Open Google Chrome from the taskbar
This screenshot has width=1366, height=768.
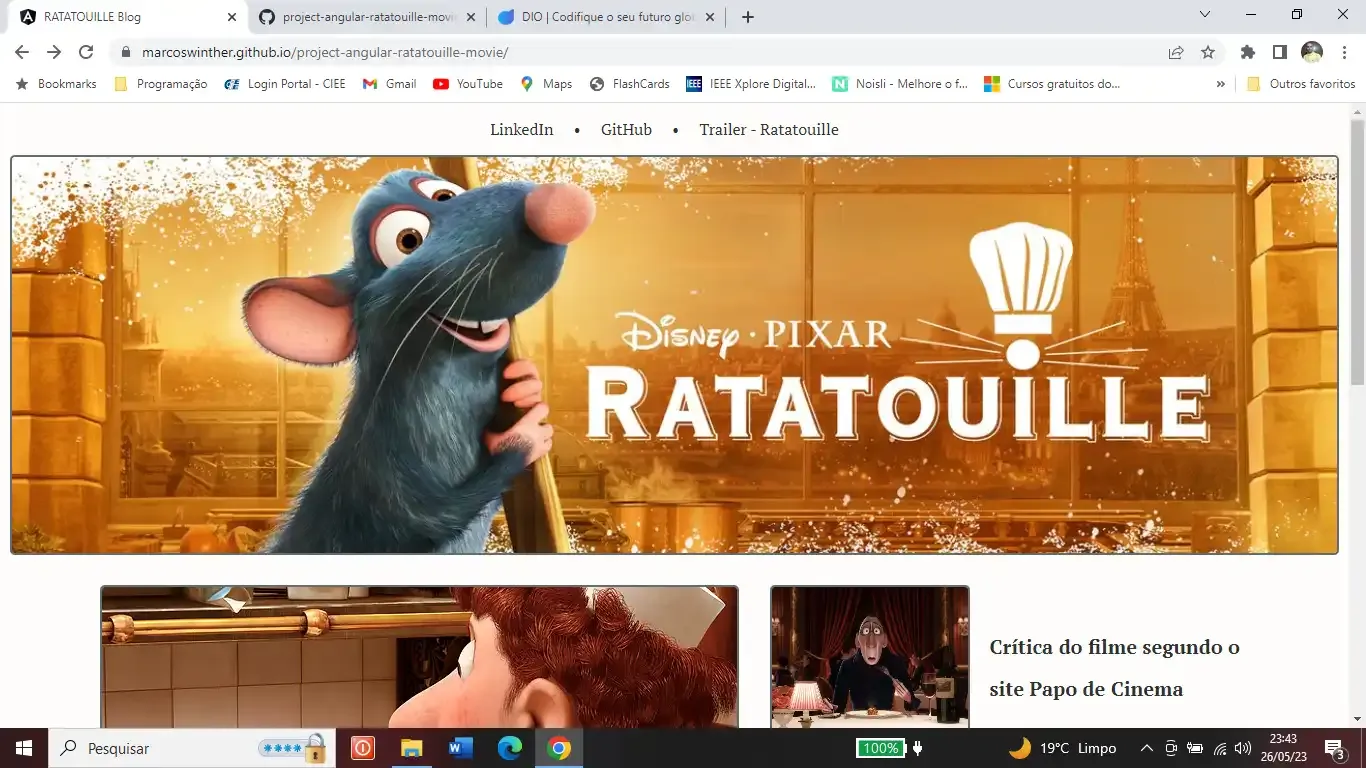559,748
